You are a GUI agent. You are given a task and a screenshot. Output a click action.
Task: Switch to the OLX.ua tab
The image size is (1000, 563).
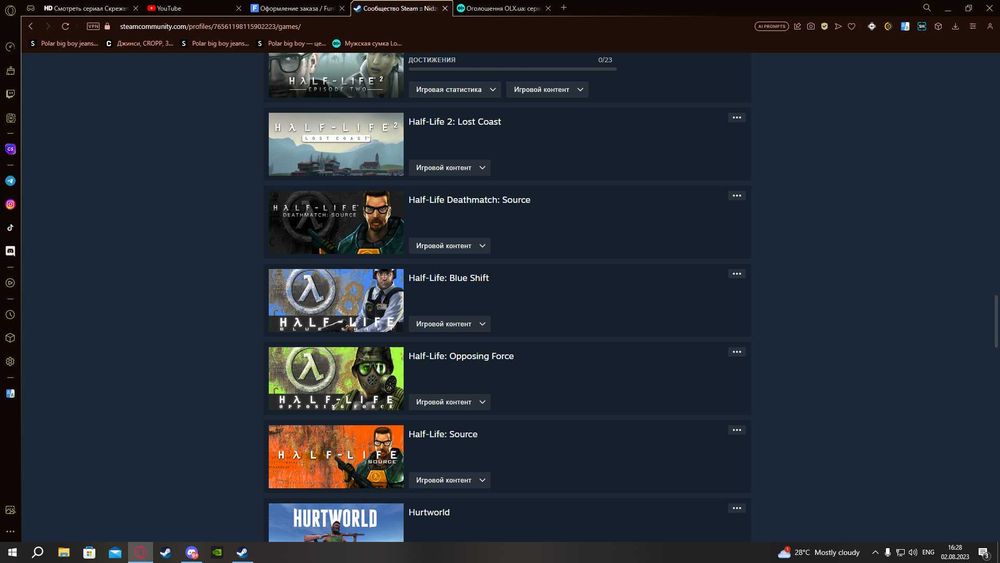(x=503, y=8)
